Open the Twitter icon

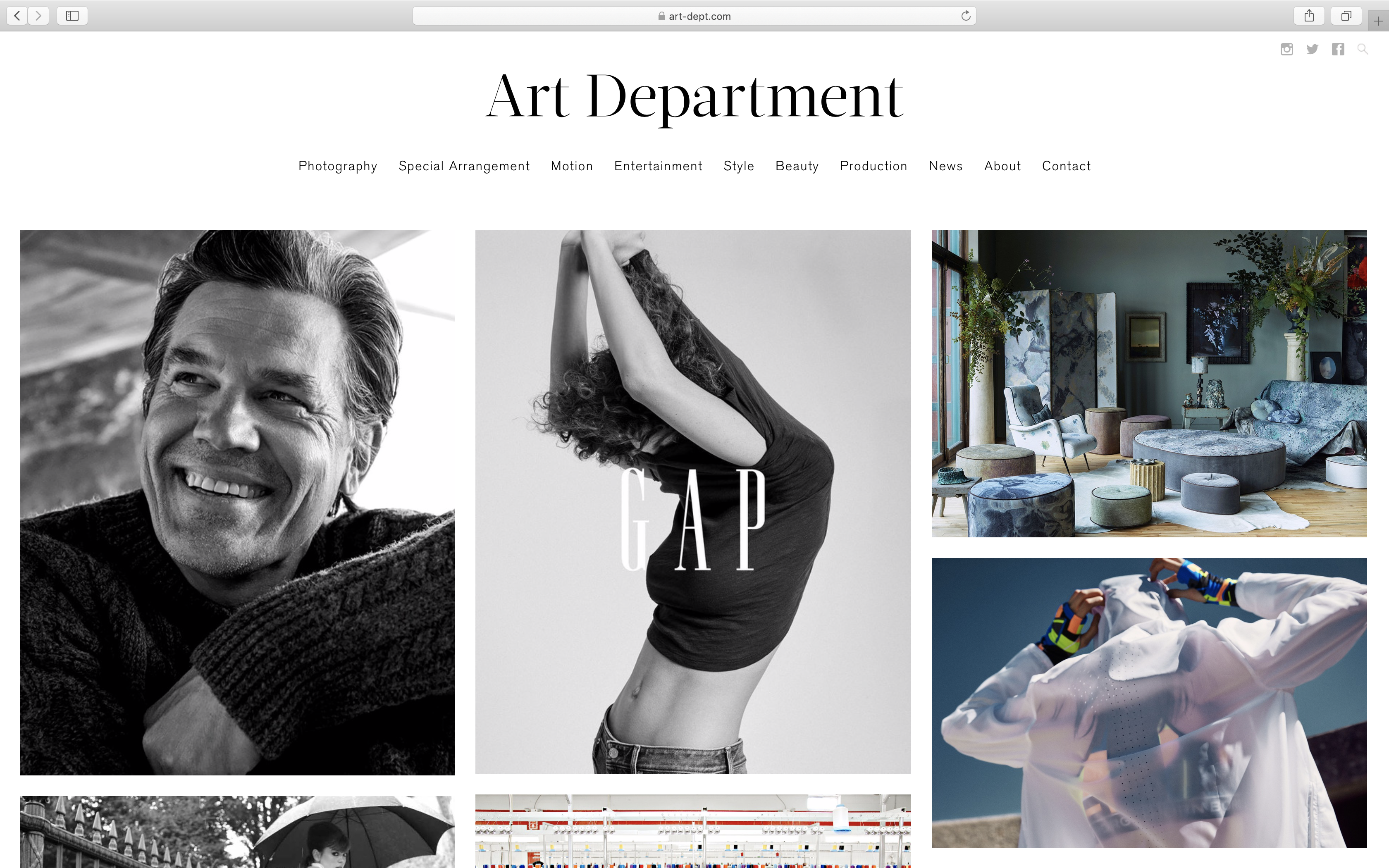[x=1312, y=49]
